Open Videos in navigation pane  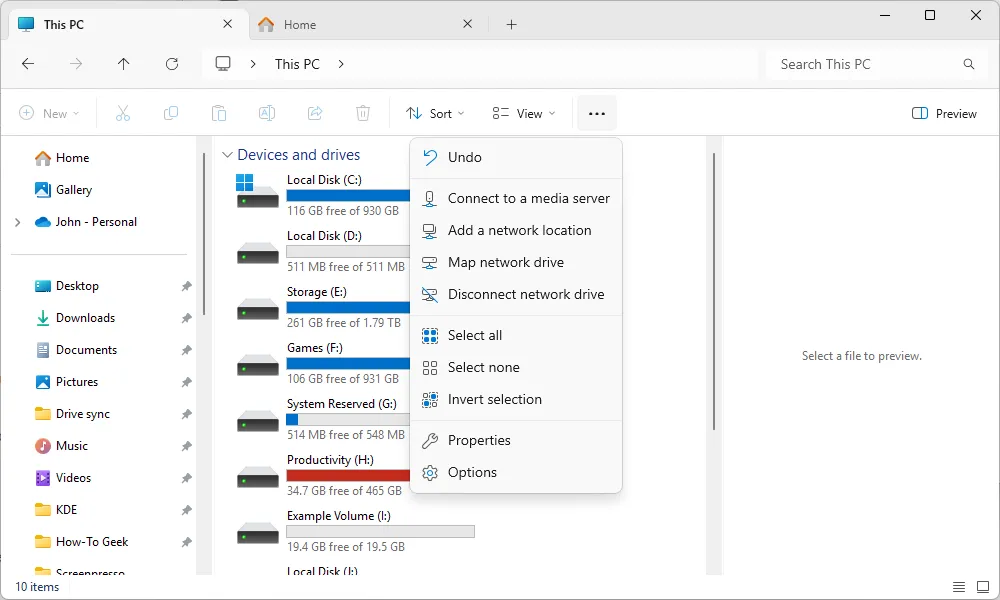63,478
